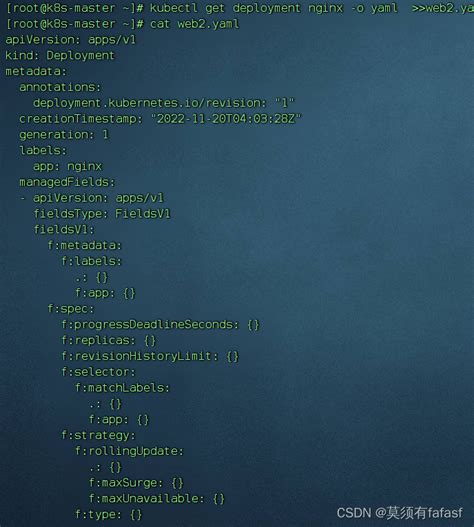The width and height of the screenshot is (474, 527).
Task: Click the 'f:matchLabels:' key
Action: [x=122, y=388]
